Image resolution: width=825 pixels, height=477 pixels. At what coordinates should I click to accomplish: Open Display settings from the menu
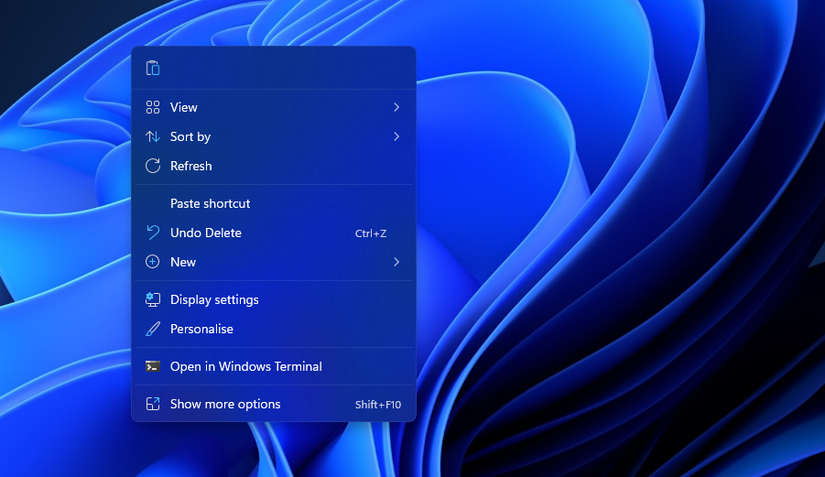(x=274, y=299)
